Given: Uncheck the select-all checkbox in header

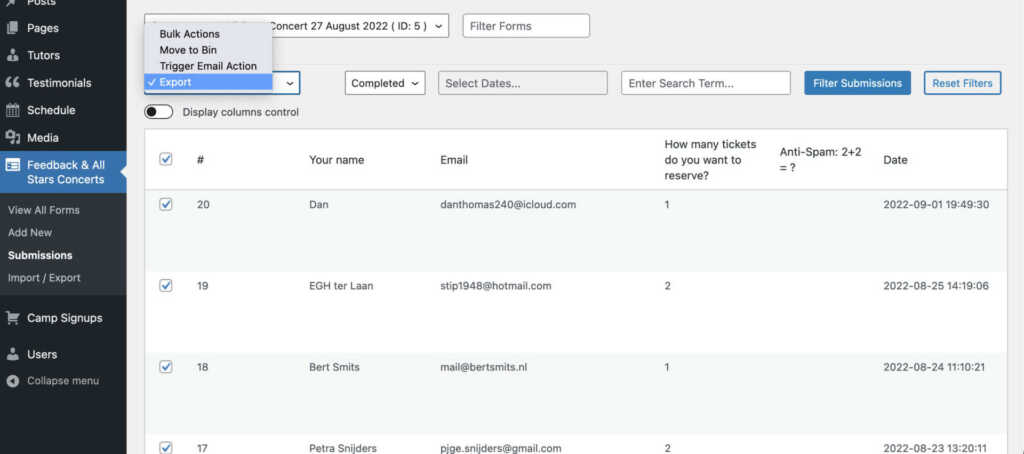Looking at the screenshot, I should [x=166, y=159].
